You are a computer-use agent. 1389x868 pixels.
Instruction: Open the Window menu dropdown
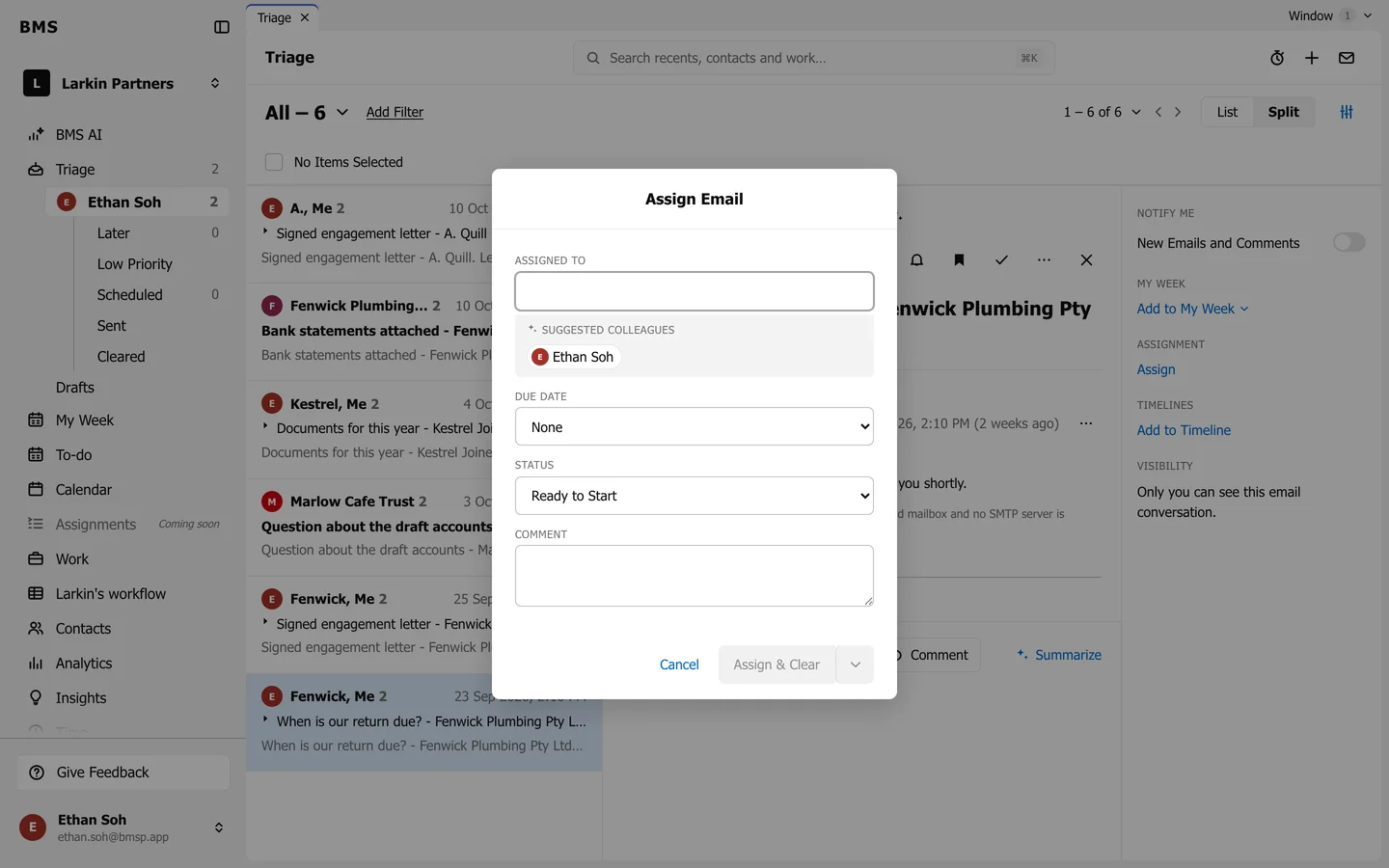click(1329, 15)
